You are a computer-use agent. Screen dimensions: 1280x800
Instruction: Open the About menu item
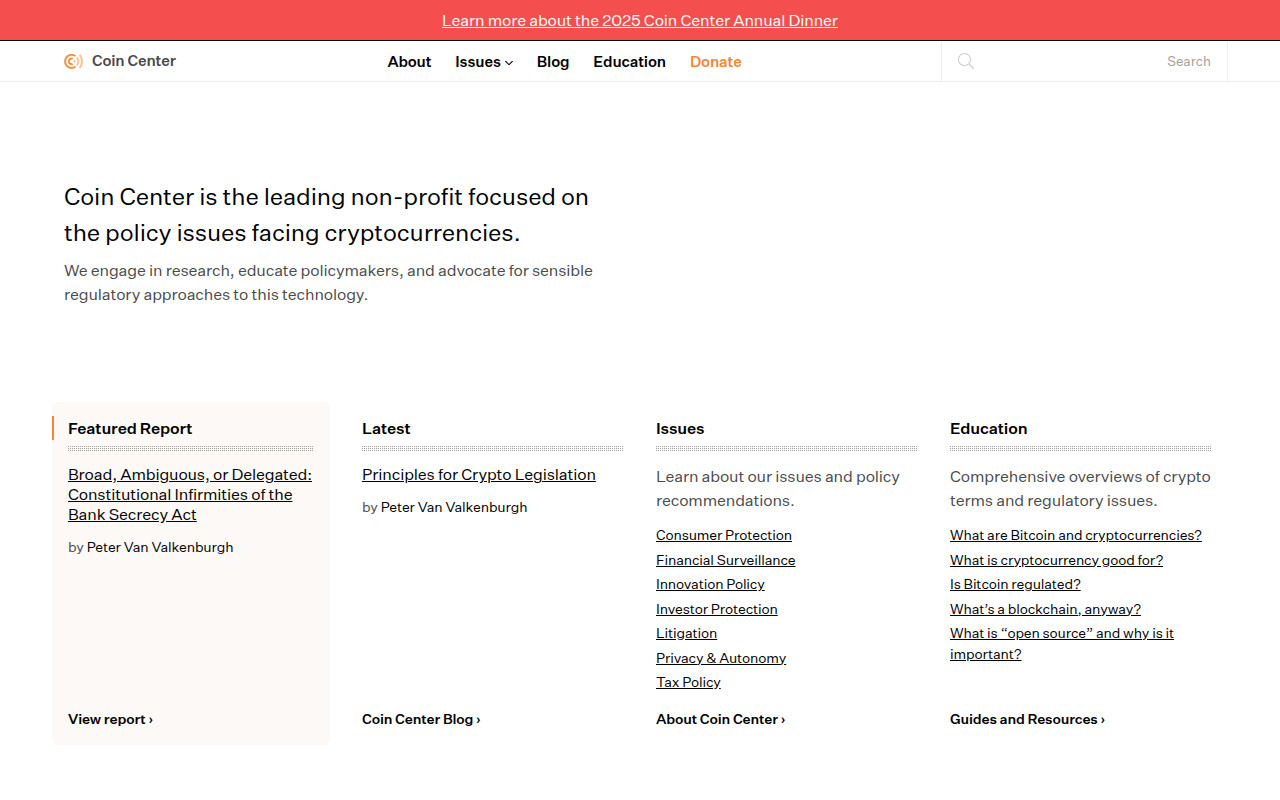pos(409,62)
